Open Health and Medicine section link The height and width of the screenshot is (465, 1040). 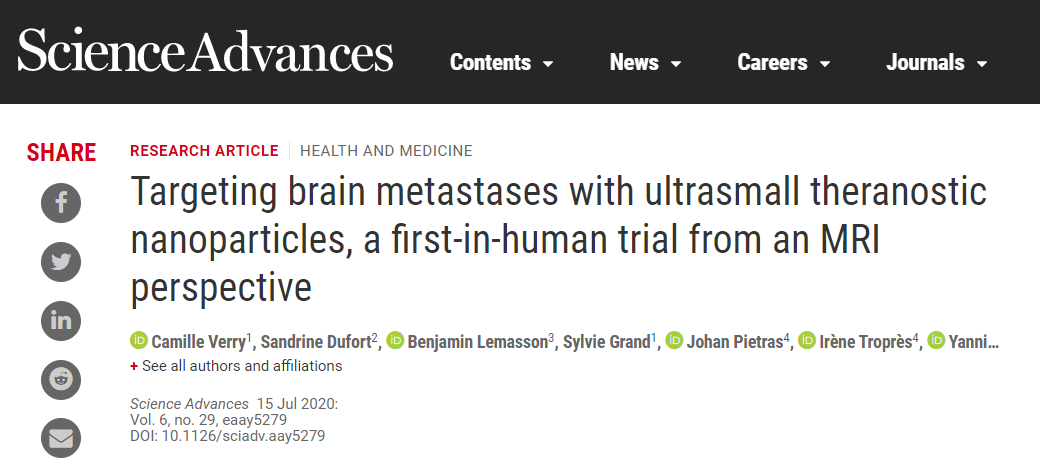tap(386, 151)
